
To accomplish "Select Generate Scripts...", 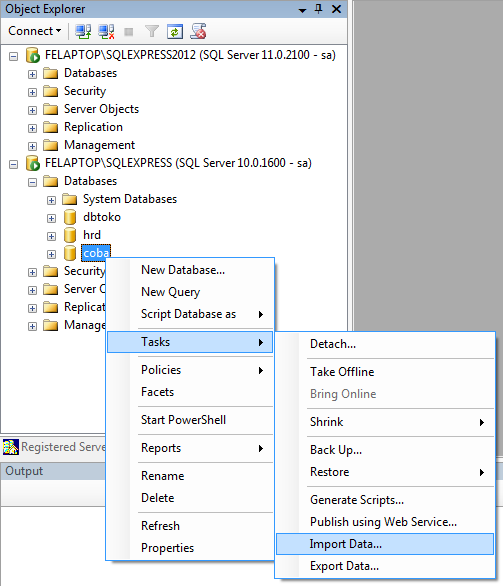I will coord(385,500).
